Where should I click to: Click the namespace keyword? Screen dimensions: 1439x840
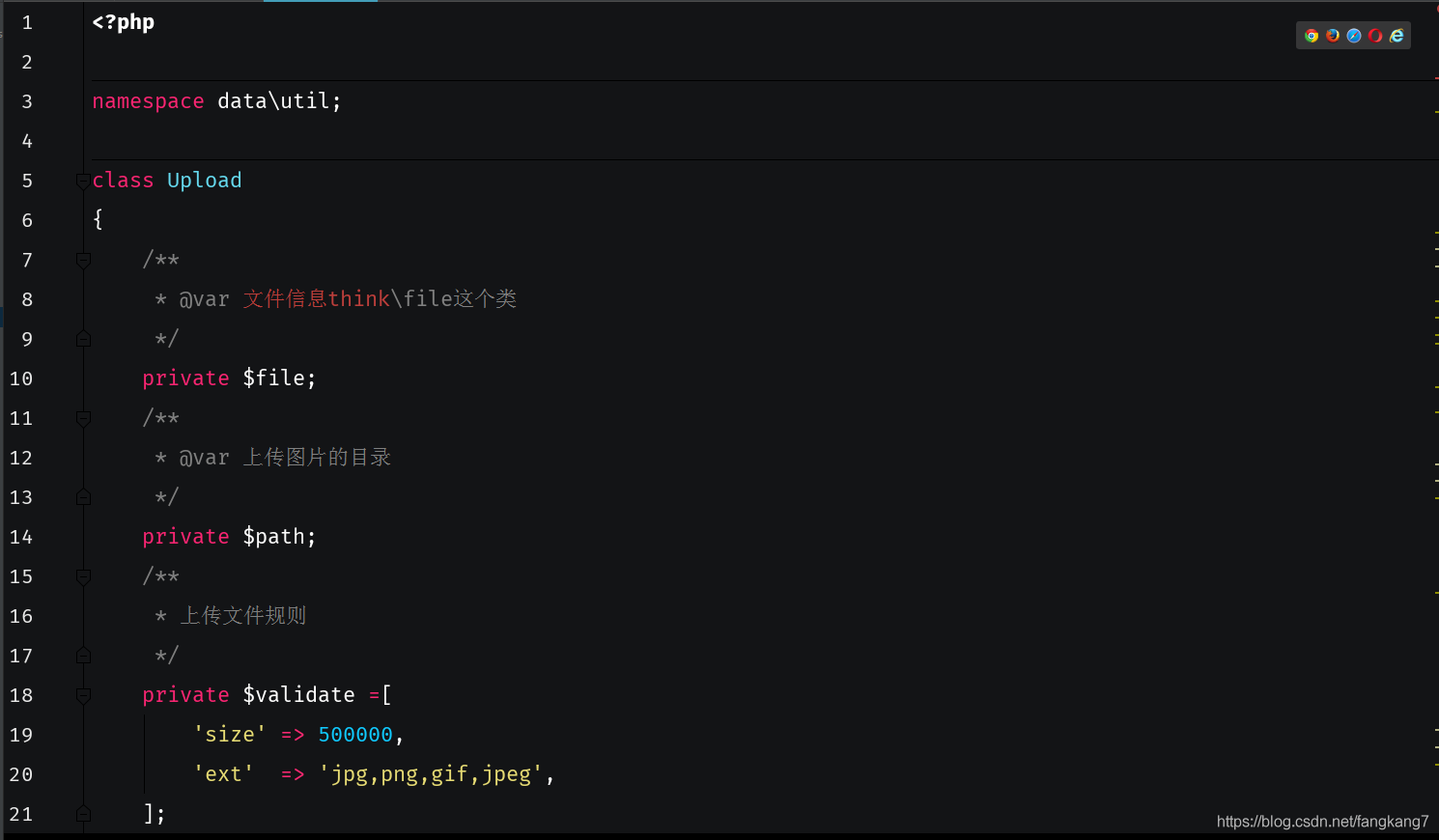(148, 101)
